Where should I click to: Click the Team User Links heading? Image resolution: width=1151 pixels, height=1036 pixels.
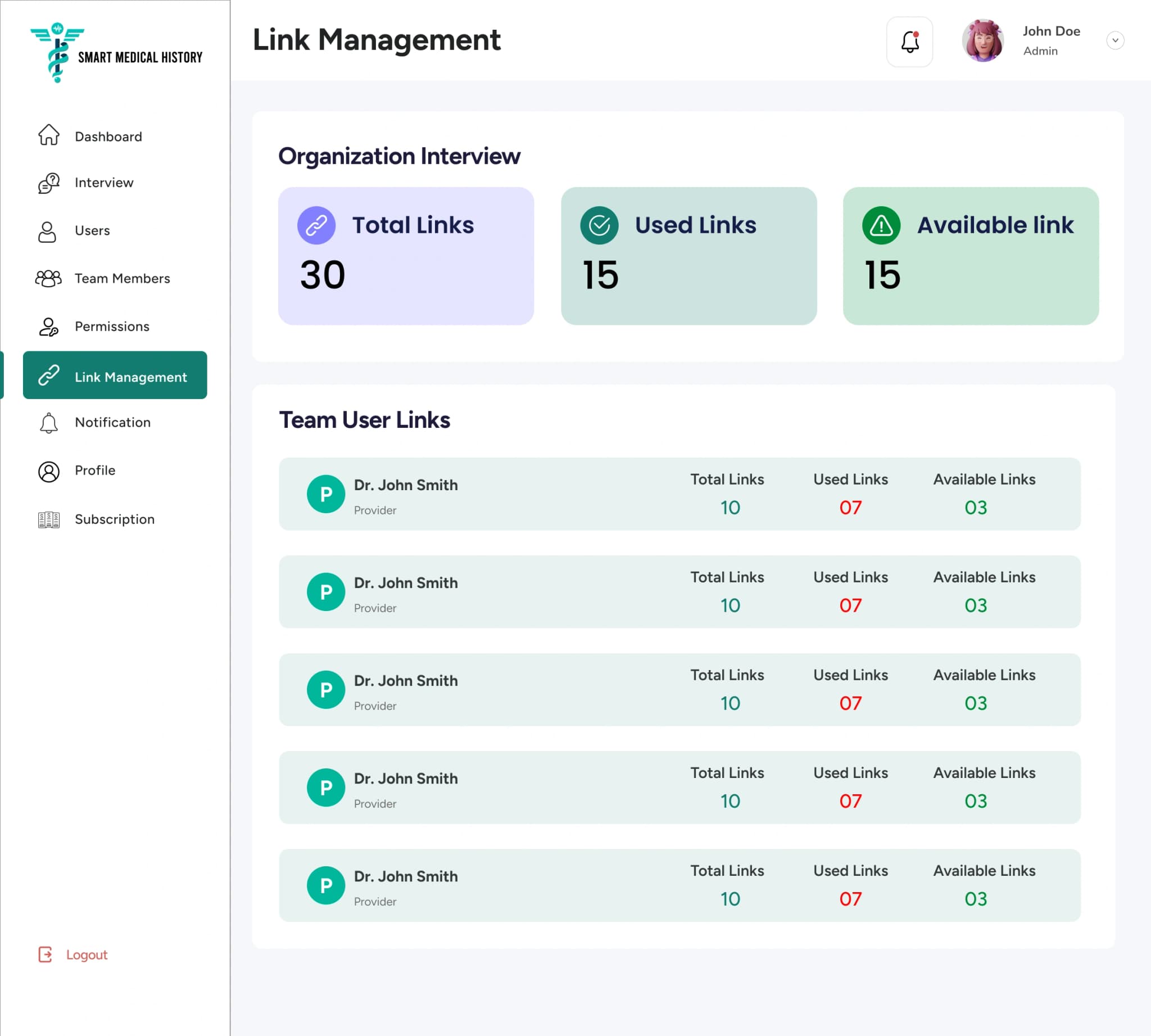click(x=364, y=420)
